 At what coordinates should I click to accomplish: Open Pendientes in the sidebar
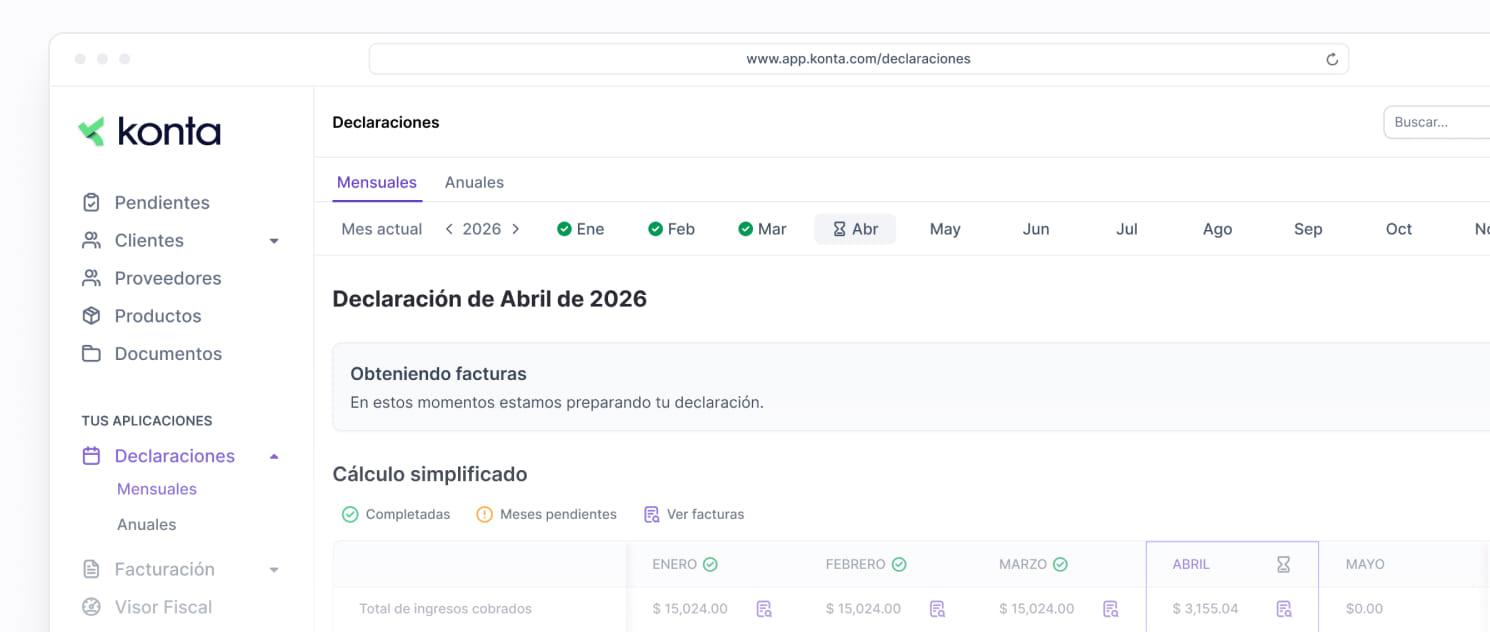click(162, 202)
